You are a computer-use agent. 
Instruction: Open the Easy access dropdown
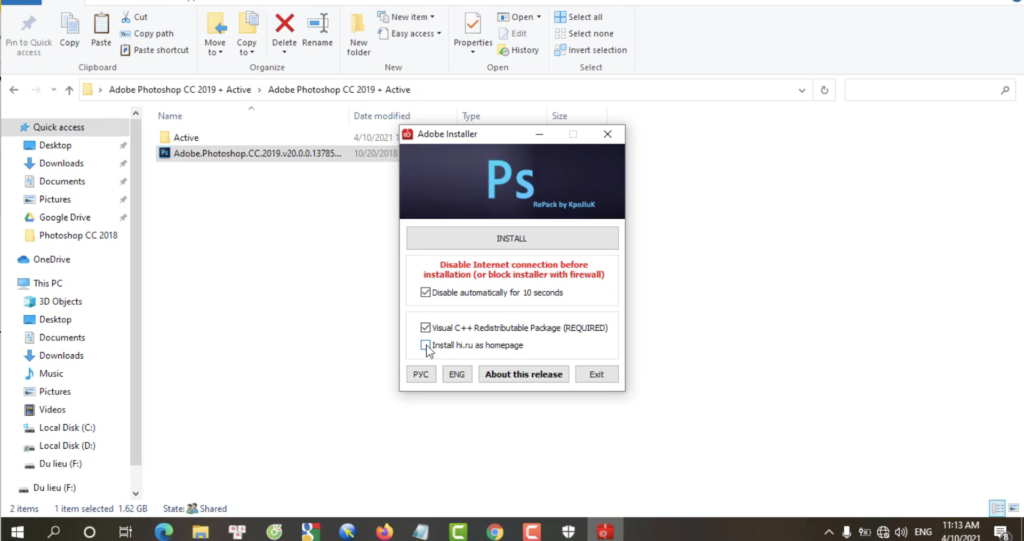(x=409, y=33)
